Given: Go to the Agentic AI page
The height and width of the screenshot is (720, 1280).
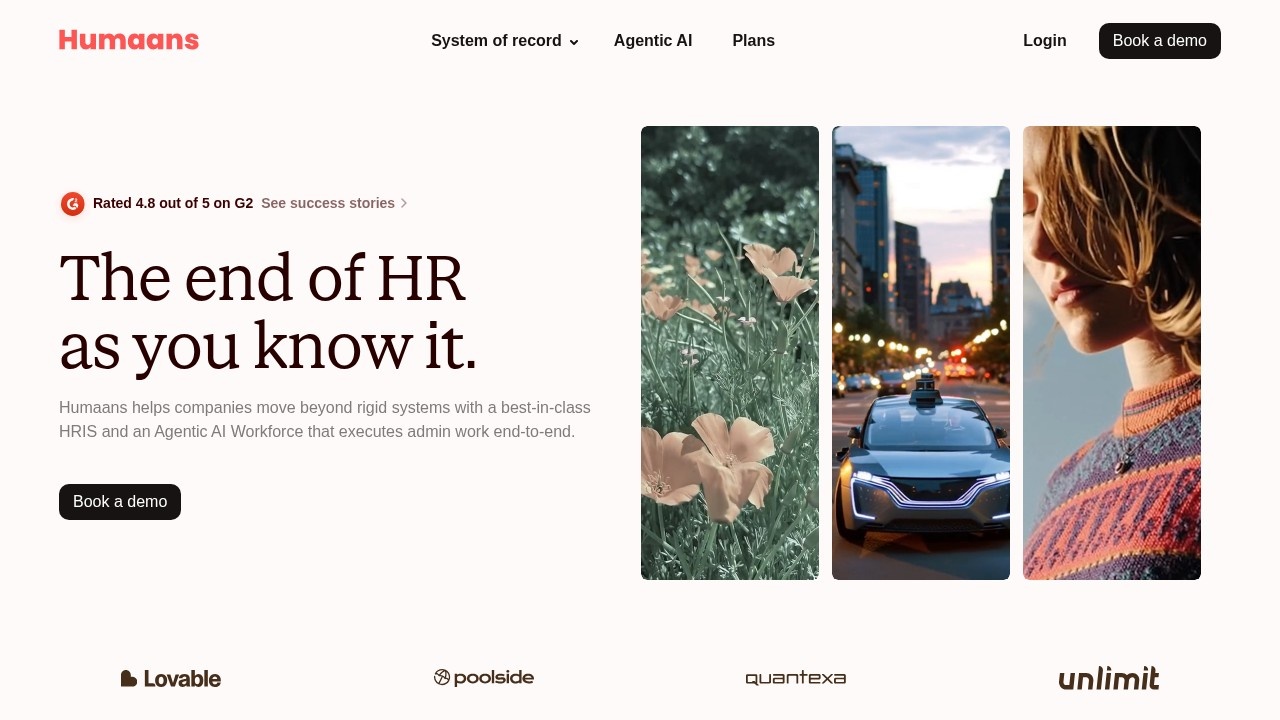Looking at the screenshot, I should click(x=653, y=41).
